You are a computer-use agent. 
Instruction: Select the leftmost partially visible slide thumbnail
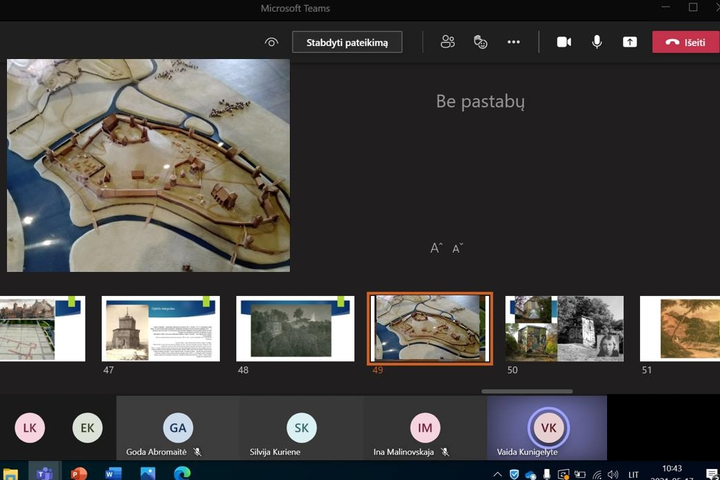pos(42,328)
